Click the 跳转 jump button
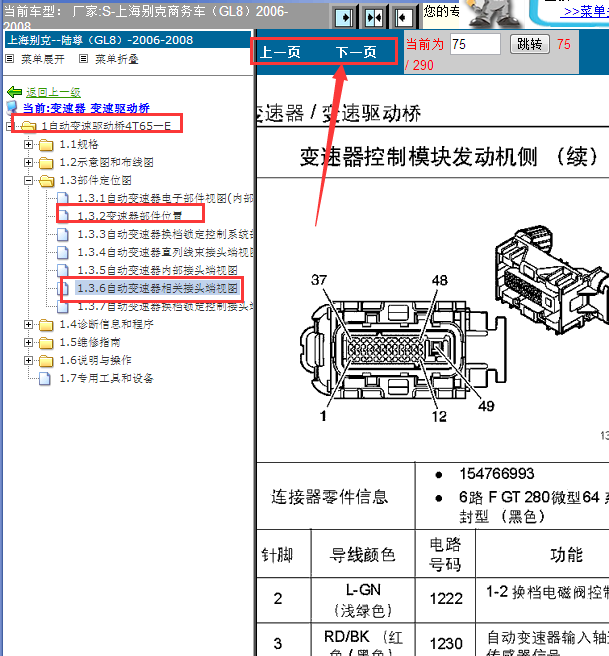The width and height of the screenshot is (609, 656). 530,44
